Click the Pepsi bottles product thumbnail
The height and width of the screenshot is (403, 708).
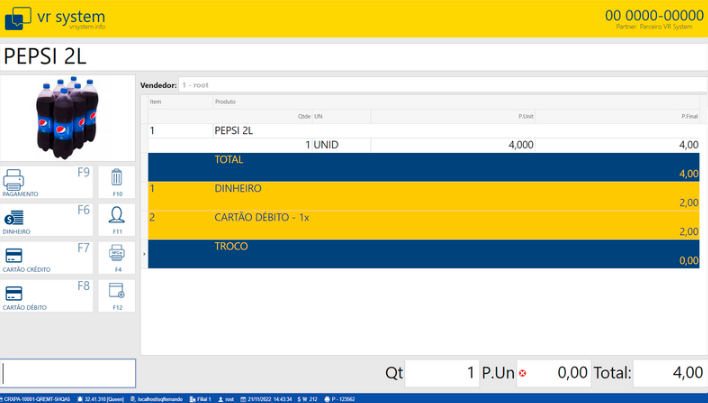pyautogui.click(x=68, y=118)
